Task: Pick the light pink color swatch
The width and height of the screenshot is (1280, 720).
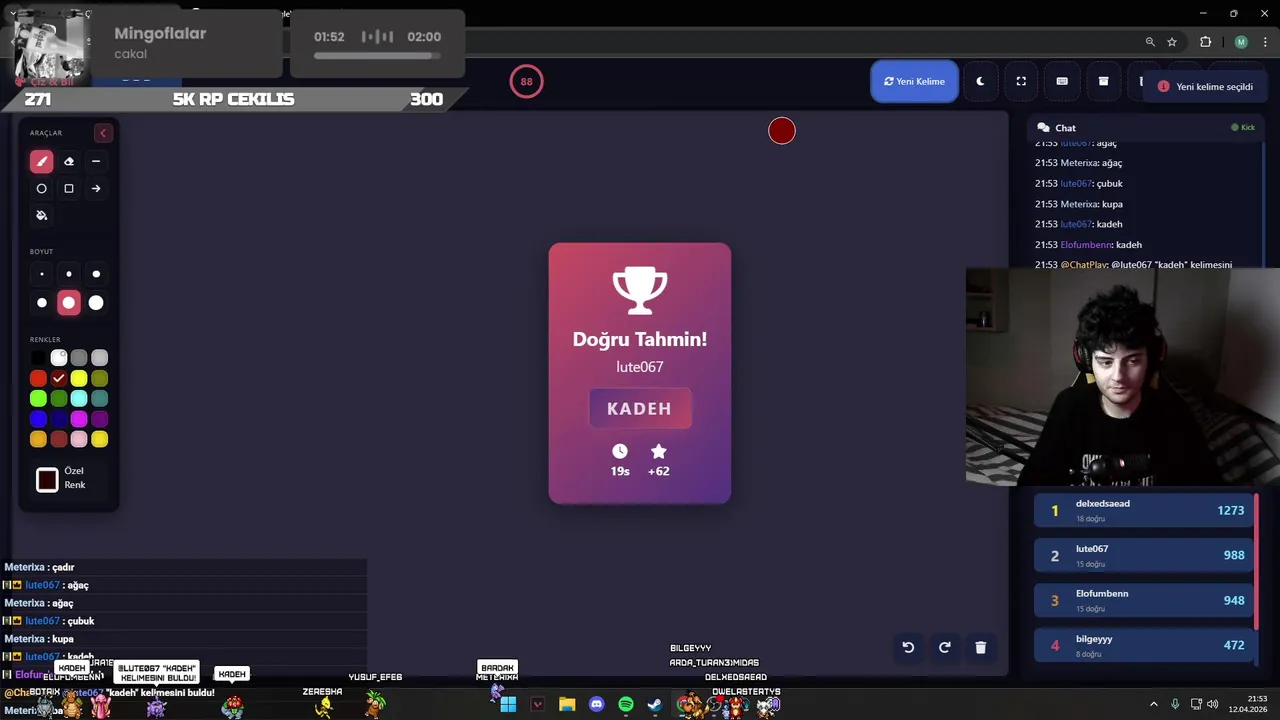Action: 79,439
